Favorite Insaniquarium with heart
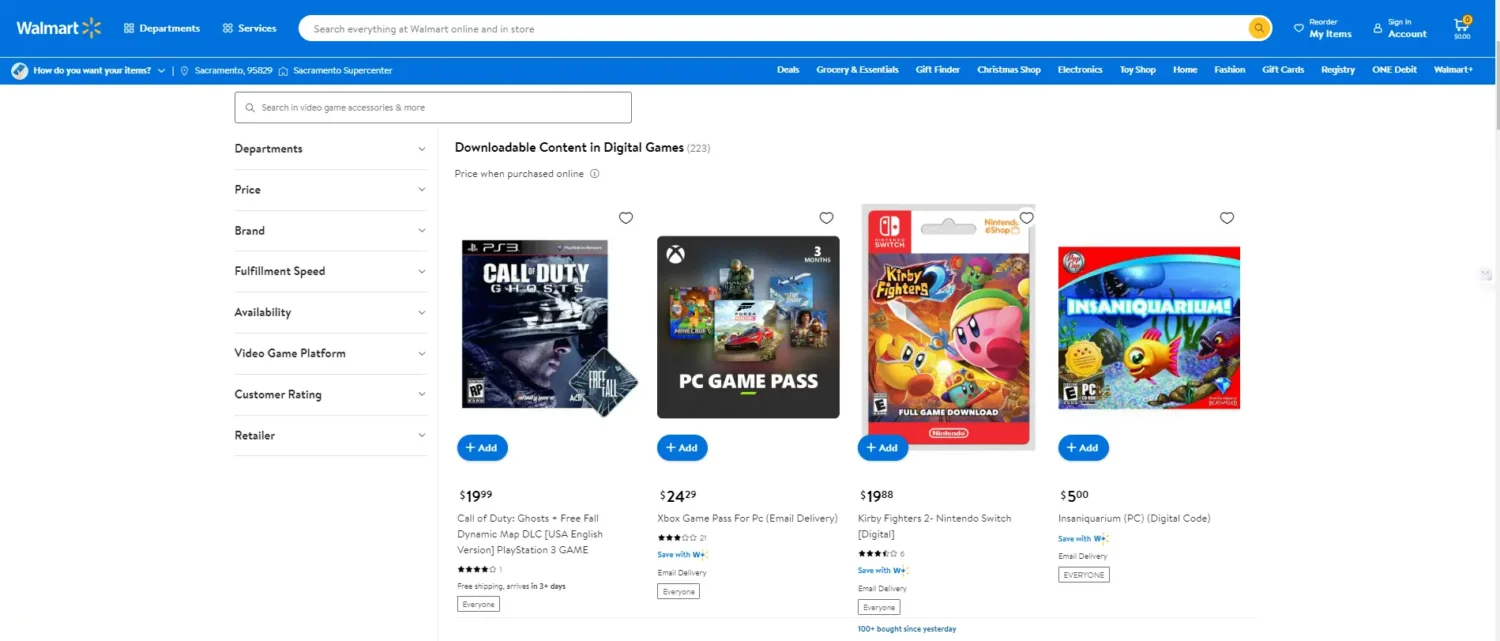The image size is (1500, 641). [1227, 218]
